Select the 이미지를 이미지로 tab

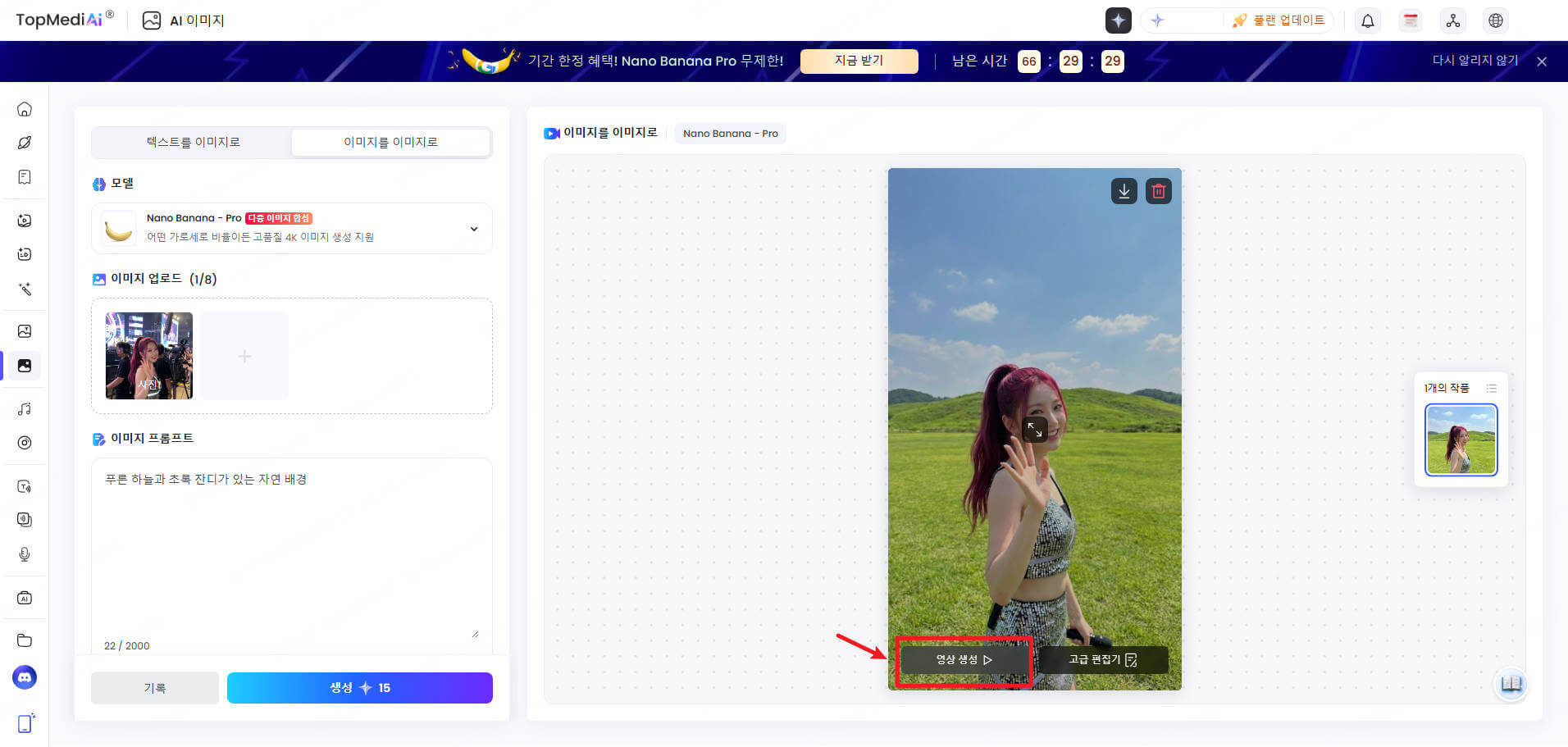coord(390,142)
